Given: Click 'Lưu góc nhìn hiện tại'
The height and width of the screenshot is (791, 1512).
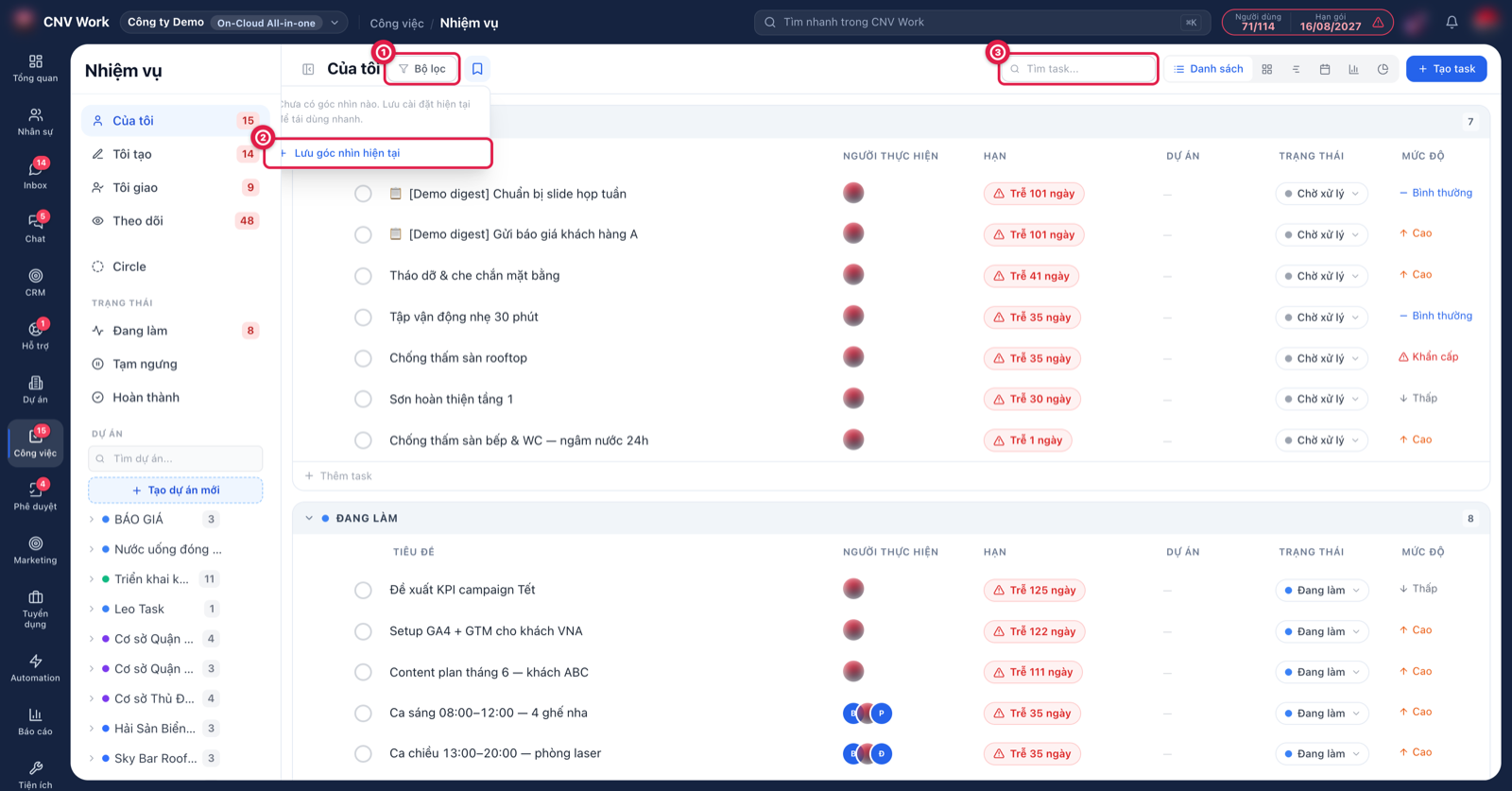Looking at the screenshot, I should click(x=378, y=153).
